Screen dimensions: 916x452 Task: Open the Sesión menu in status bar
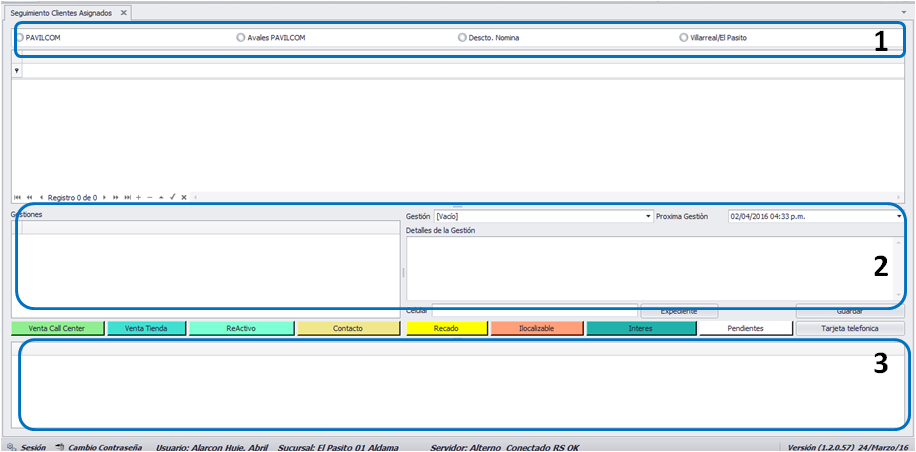click(27, 447)
